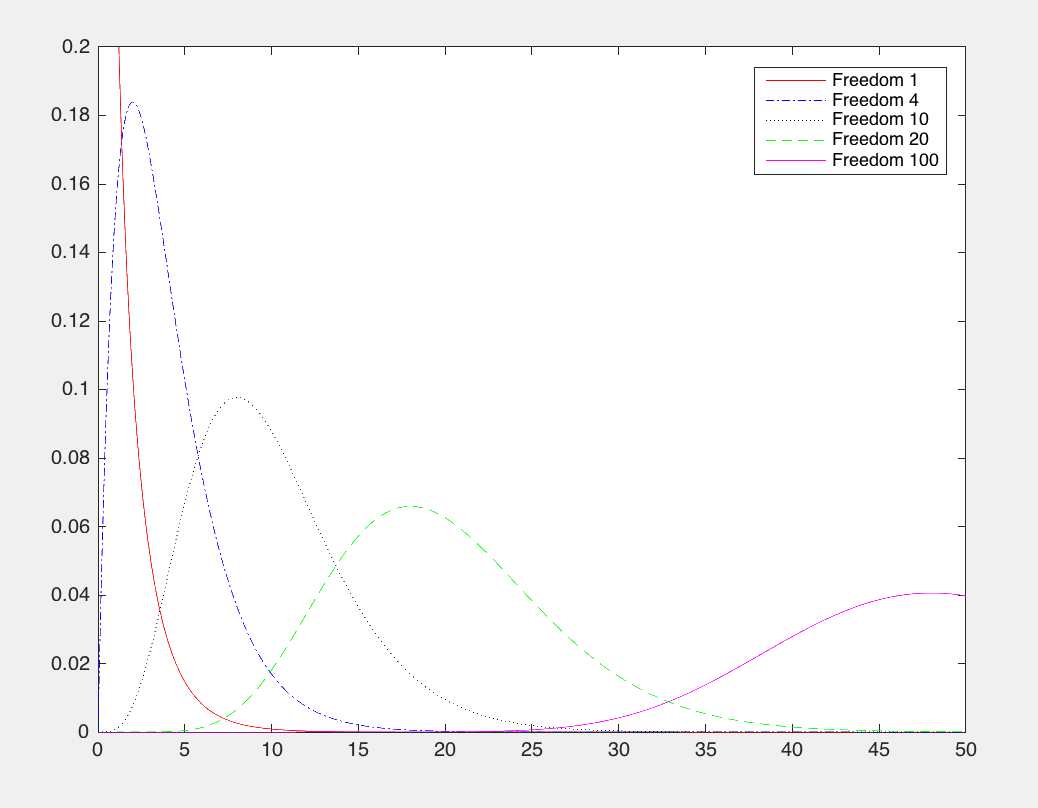
Task: Click x-axis tick label 5
Action: pos(185,750)
